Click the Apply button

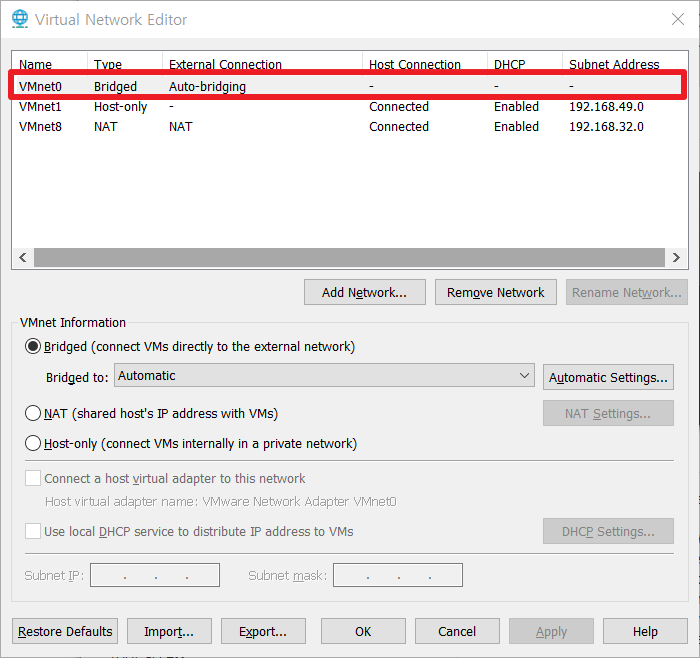(551, 631)
